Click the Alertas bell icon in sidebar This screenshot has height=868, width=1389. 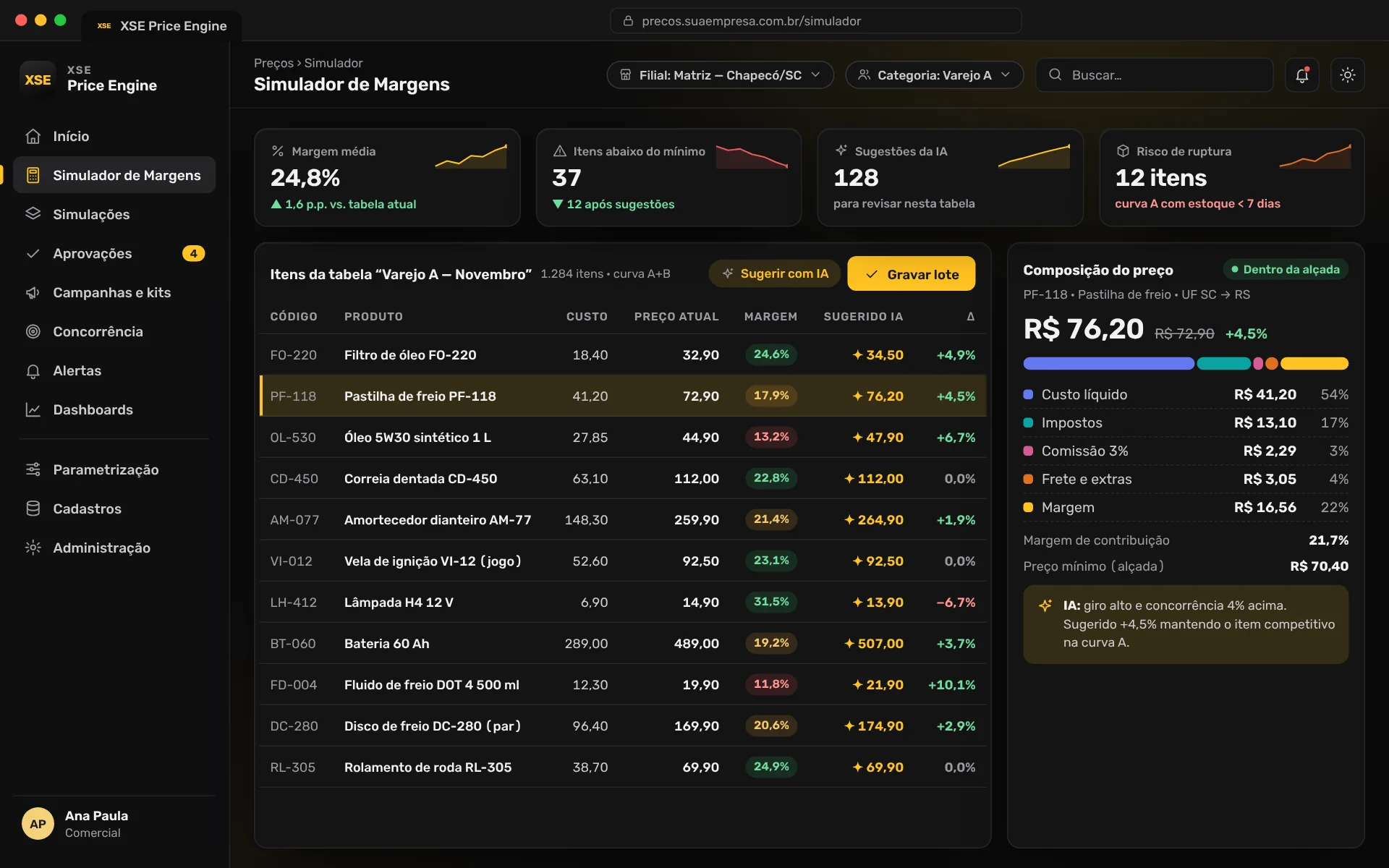[x=33, y=370]
